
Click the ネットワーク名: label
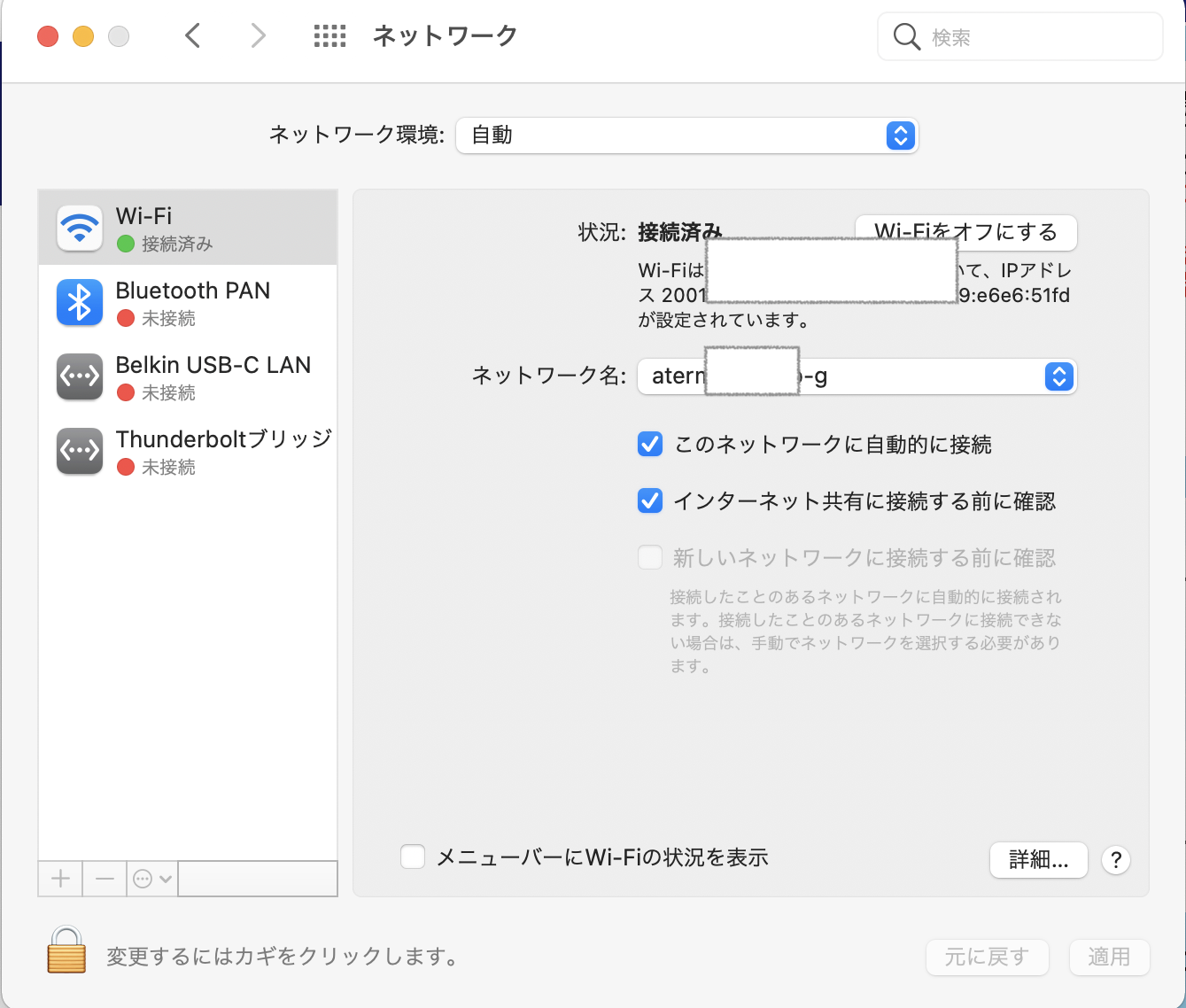click(549, 376)
